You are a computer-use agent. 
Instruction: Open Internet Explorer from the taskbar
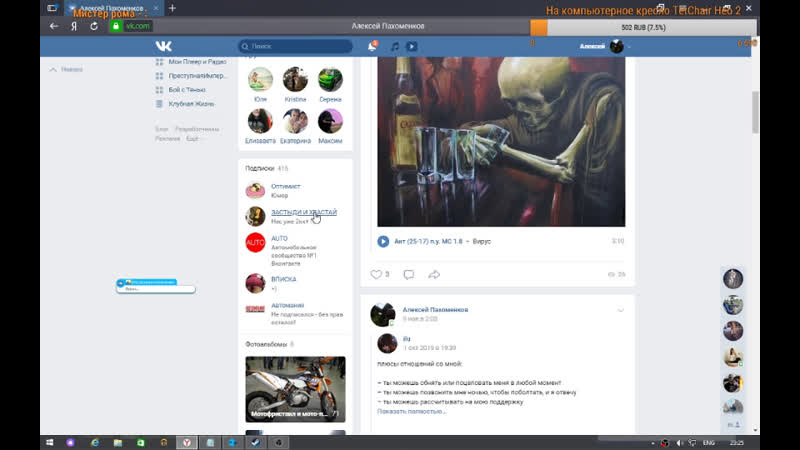(95, 442)
